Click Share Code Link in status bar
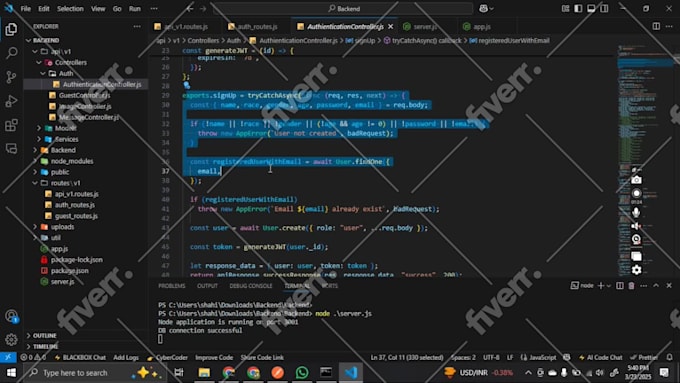 pos(262,357)
